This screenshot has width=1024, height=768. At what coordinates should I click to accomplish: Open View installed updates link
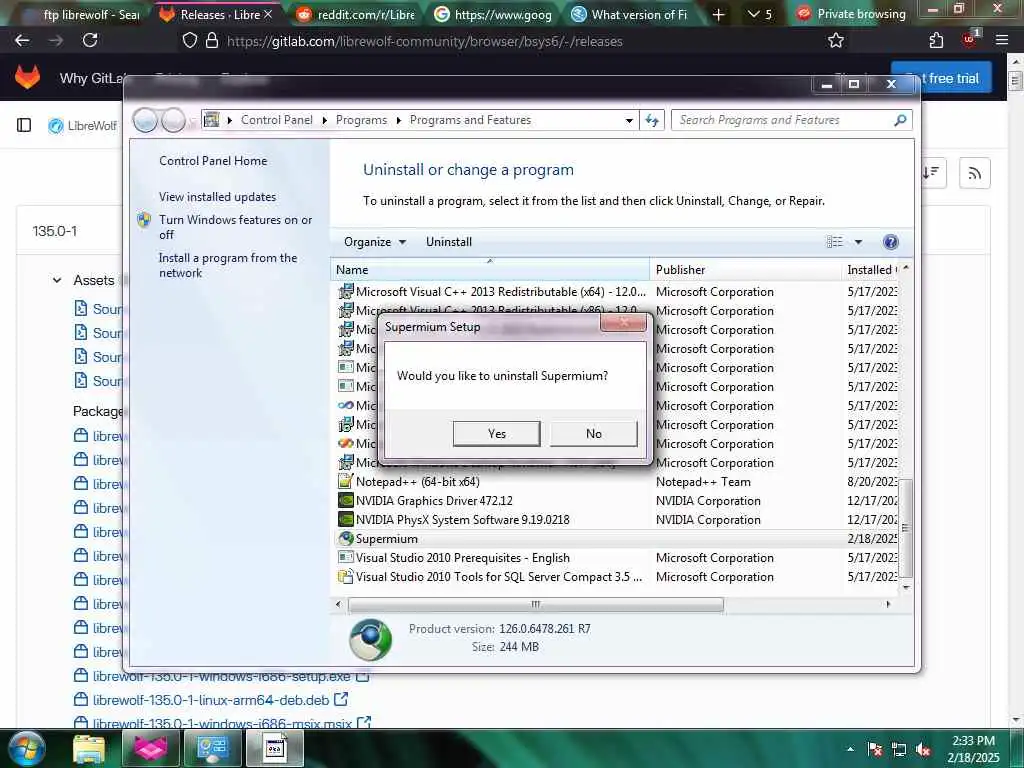(217, 197)
